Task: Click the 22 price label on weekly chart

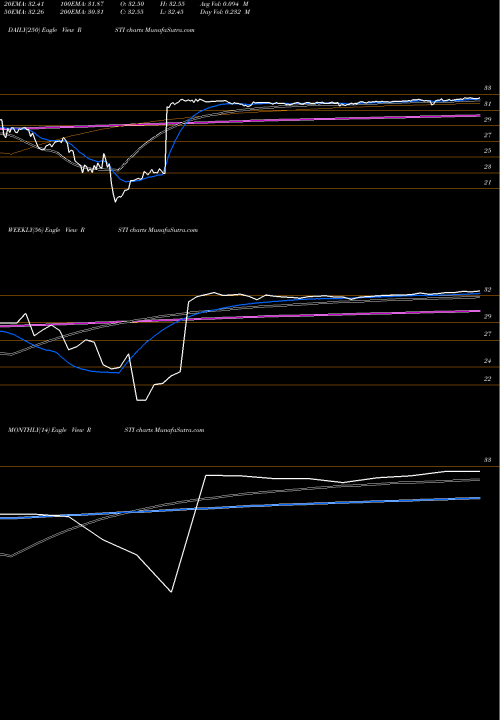Action: [x=488, y=379]
